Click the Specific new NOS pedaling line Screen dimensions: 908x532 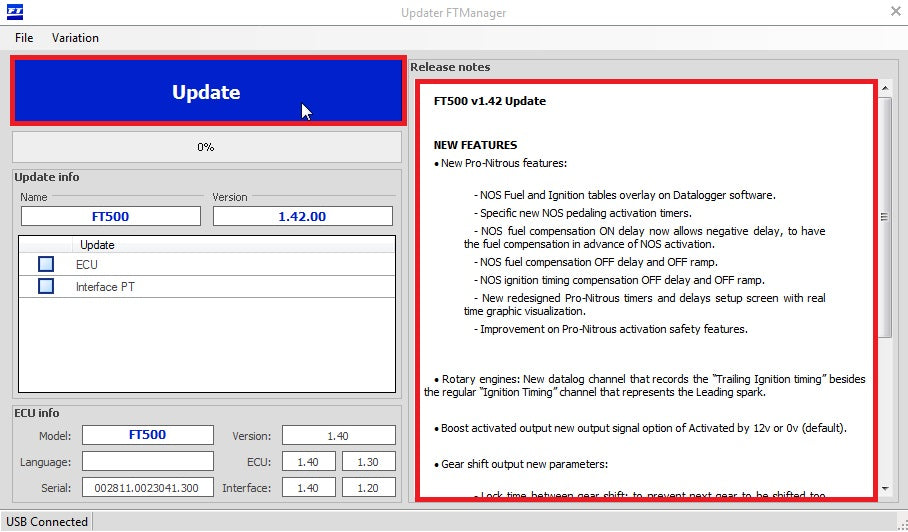click(583, 213)
